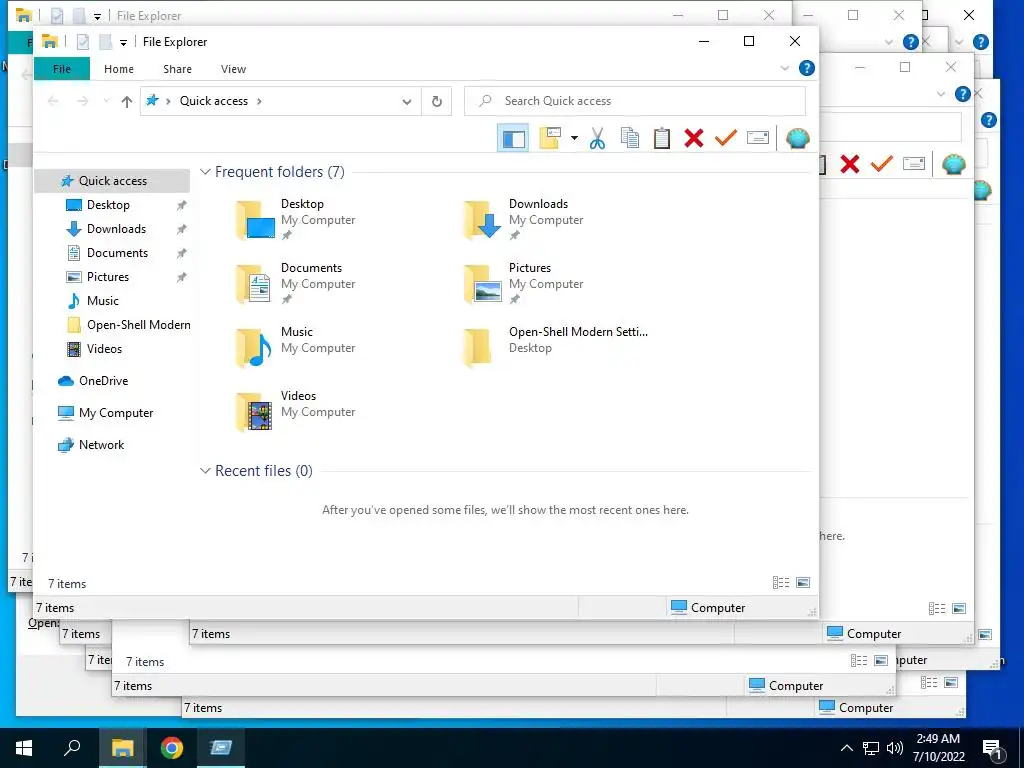Select Open-Shell Modern in navigation pane
This screenshot has width=1024, height=768.
tap(138, 325)
